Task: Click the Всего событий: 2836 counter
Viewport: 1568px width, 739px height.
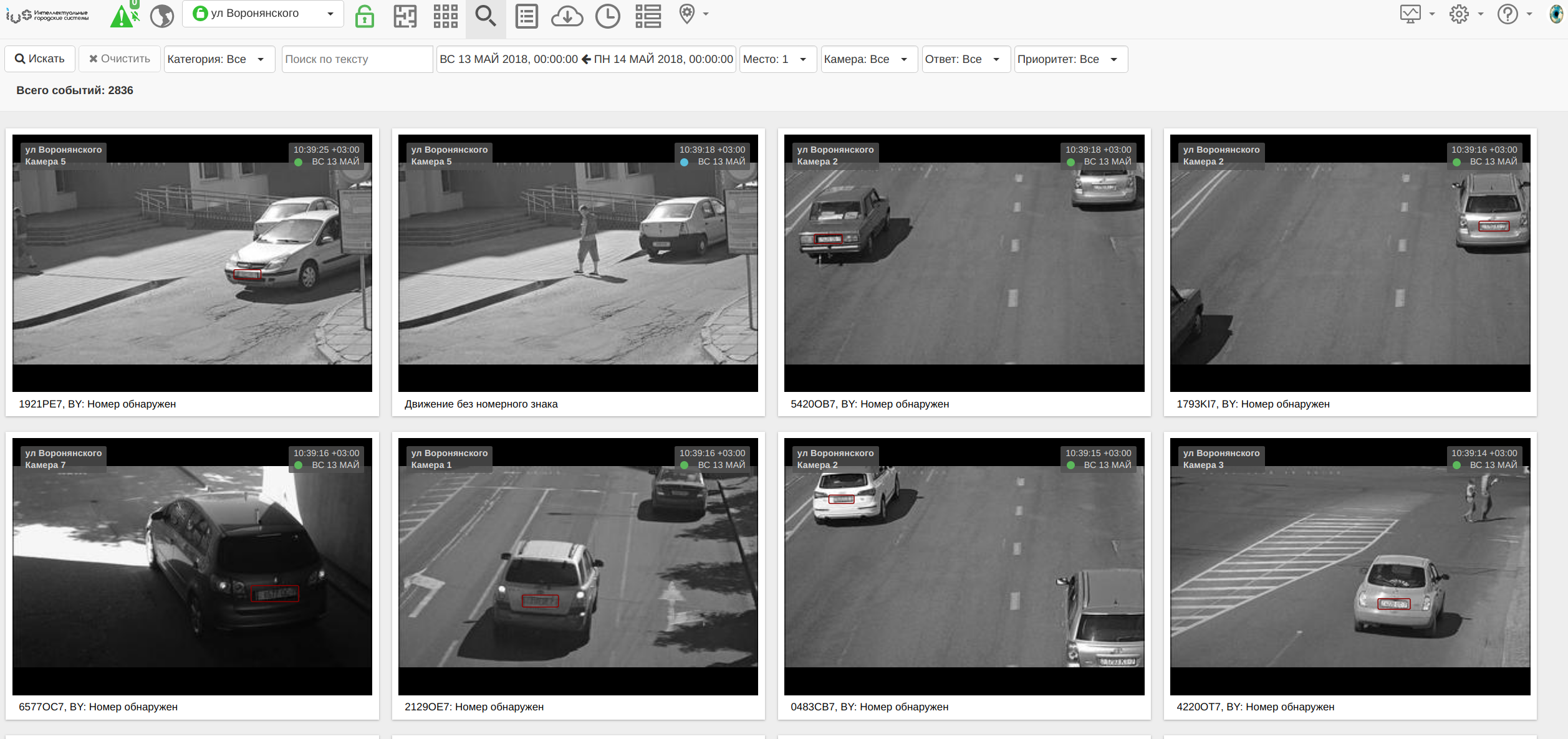Action: coord(75,90)
